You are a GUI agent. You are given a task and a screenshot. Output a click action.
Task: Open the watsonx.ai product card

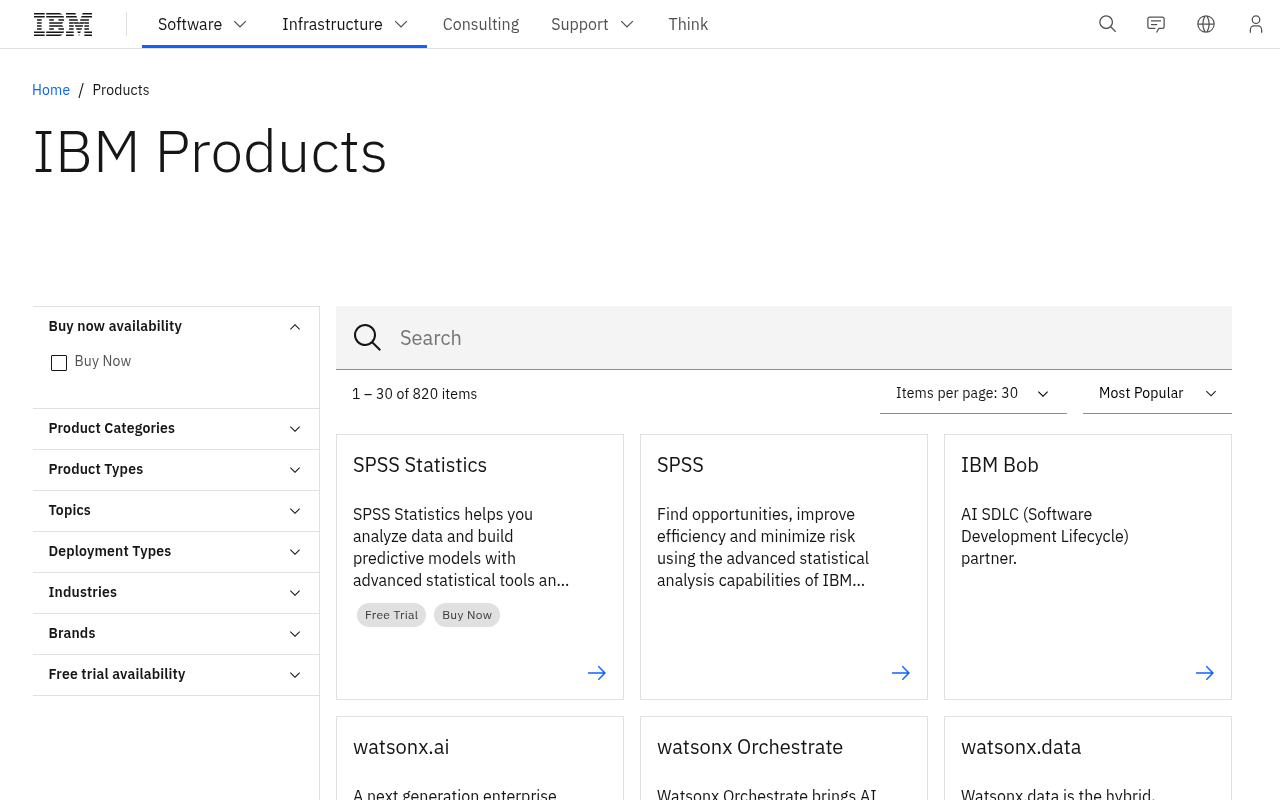480,758
